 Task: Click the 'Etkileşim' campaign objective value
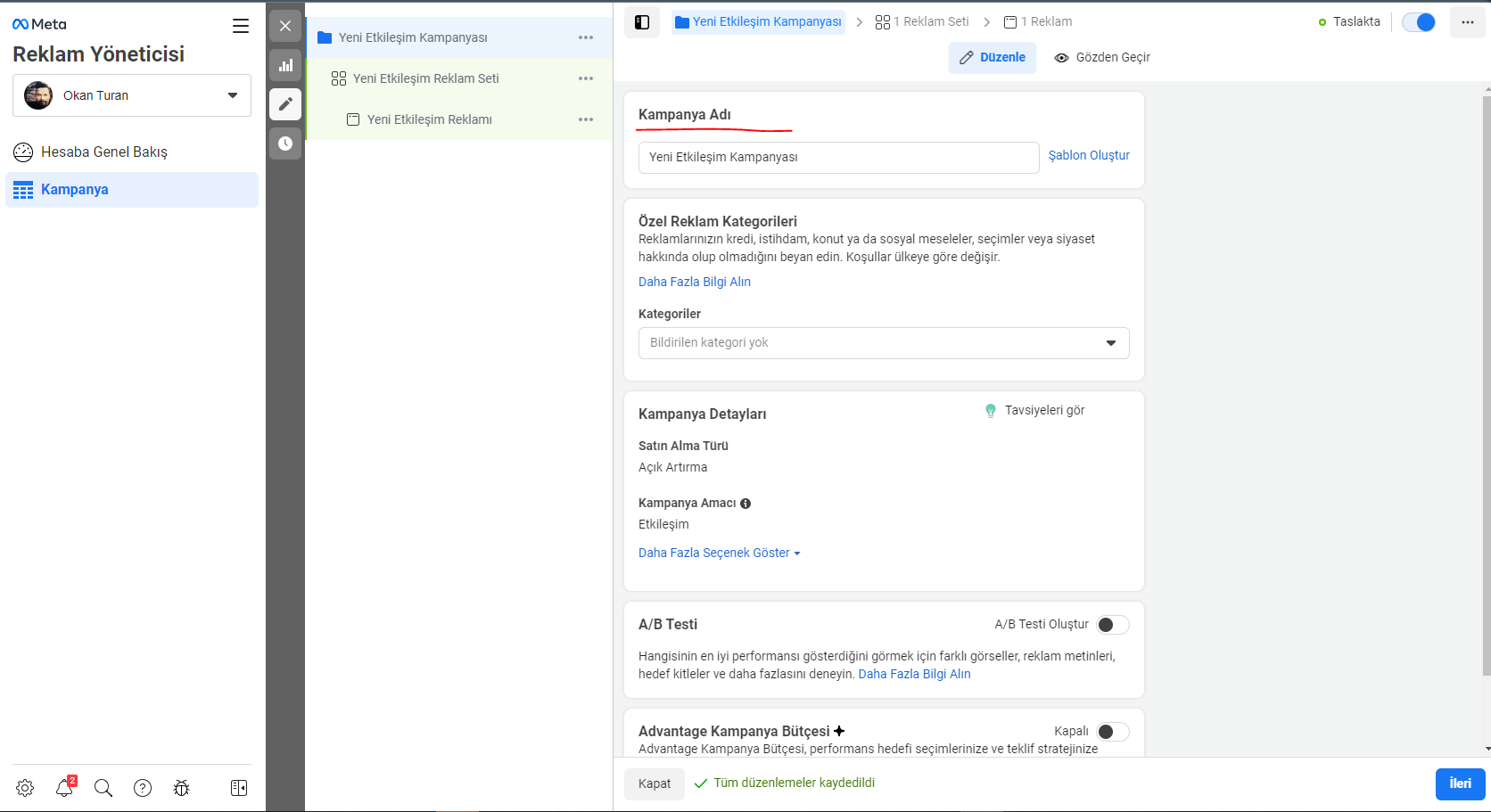click(x=663, y=525)
